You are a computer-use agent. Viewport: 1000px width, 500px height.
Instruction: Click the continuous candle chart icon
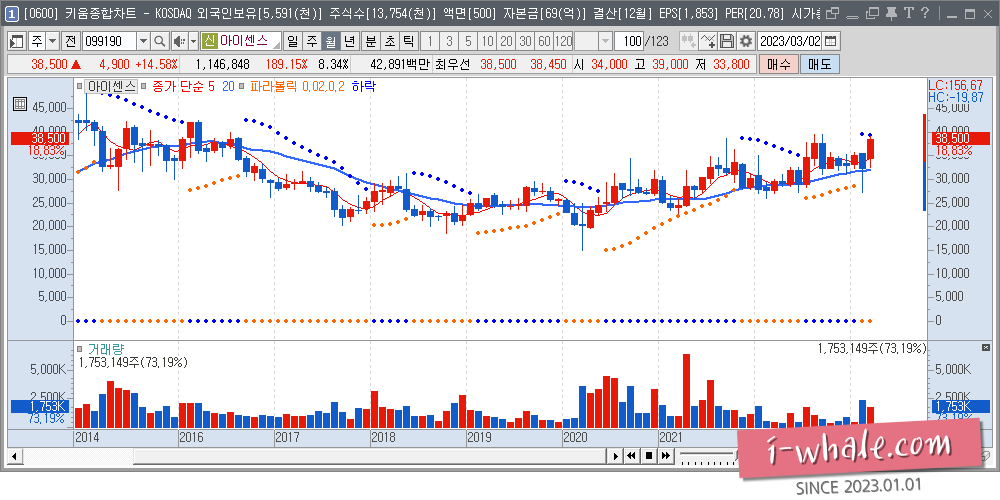(689, 41)
